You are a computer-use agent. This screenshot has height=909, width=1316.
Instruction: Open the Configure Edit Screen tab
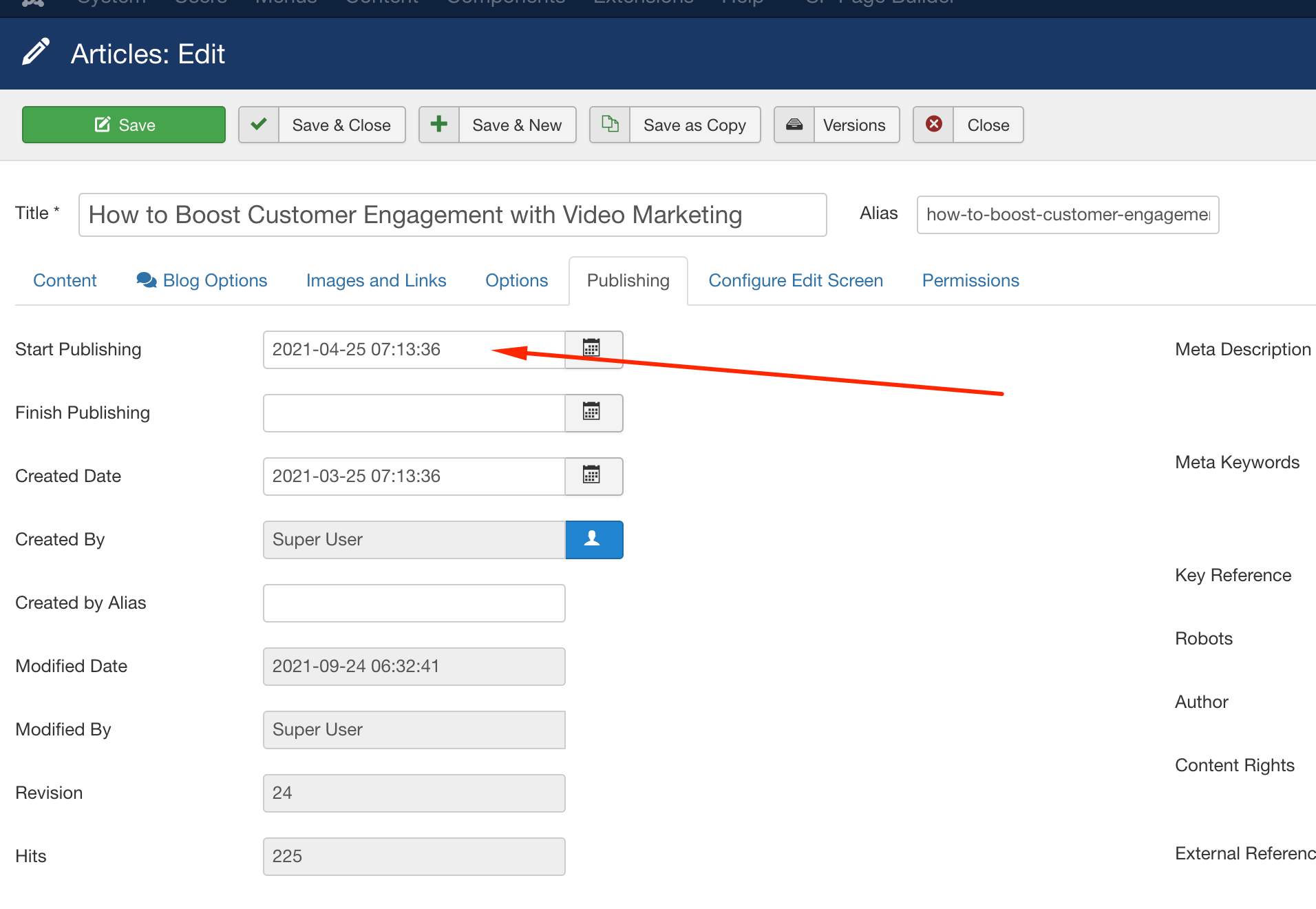tap(795, 280)
